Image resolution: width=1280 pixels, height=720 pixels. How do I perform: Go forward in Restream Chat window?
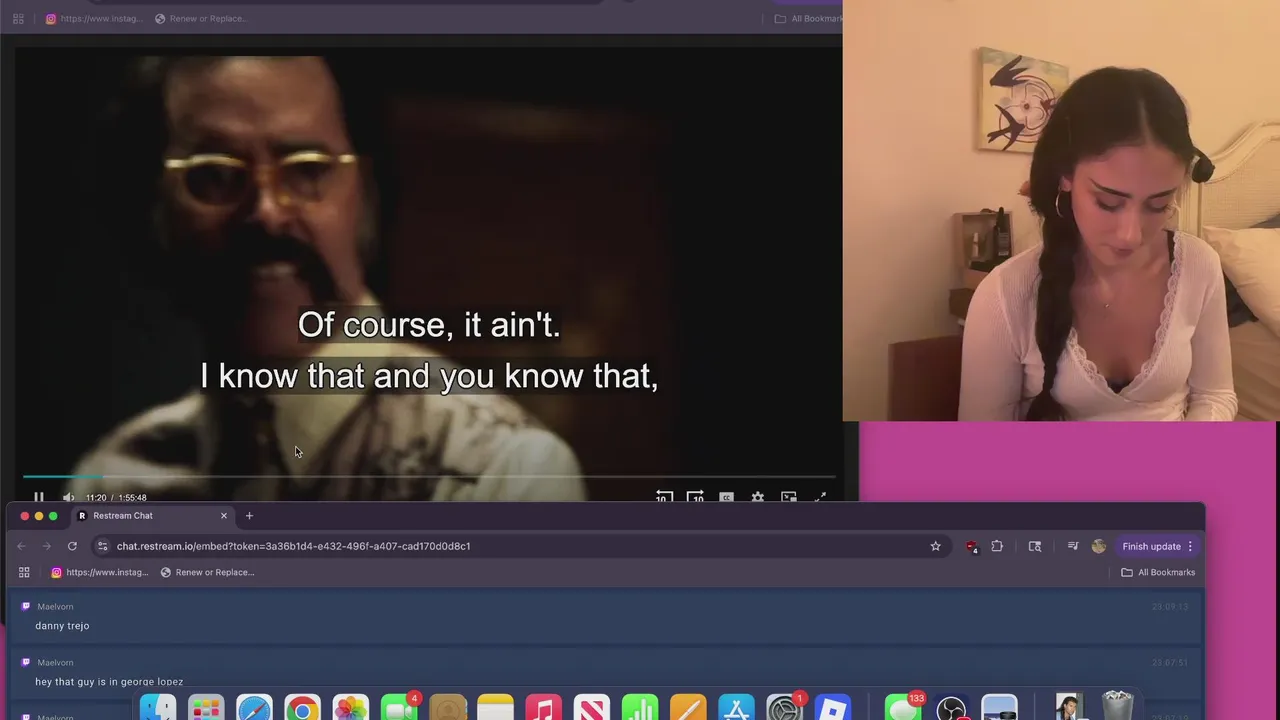46,546
